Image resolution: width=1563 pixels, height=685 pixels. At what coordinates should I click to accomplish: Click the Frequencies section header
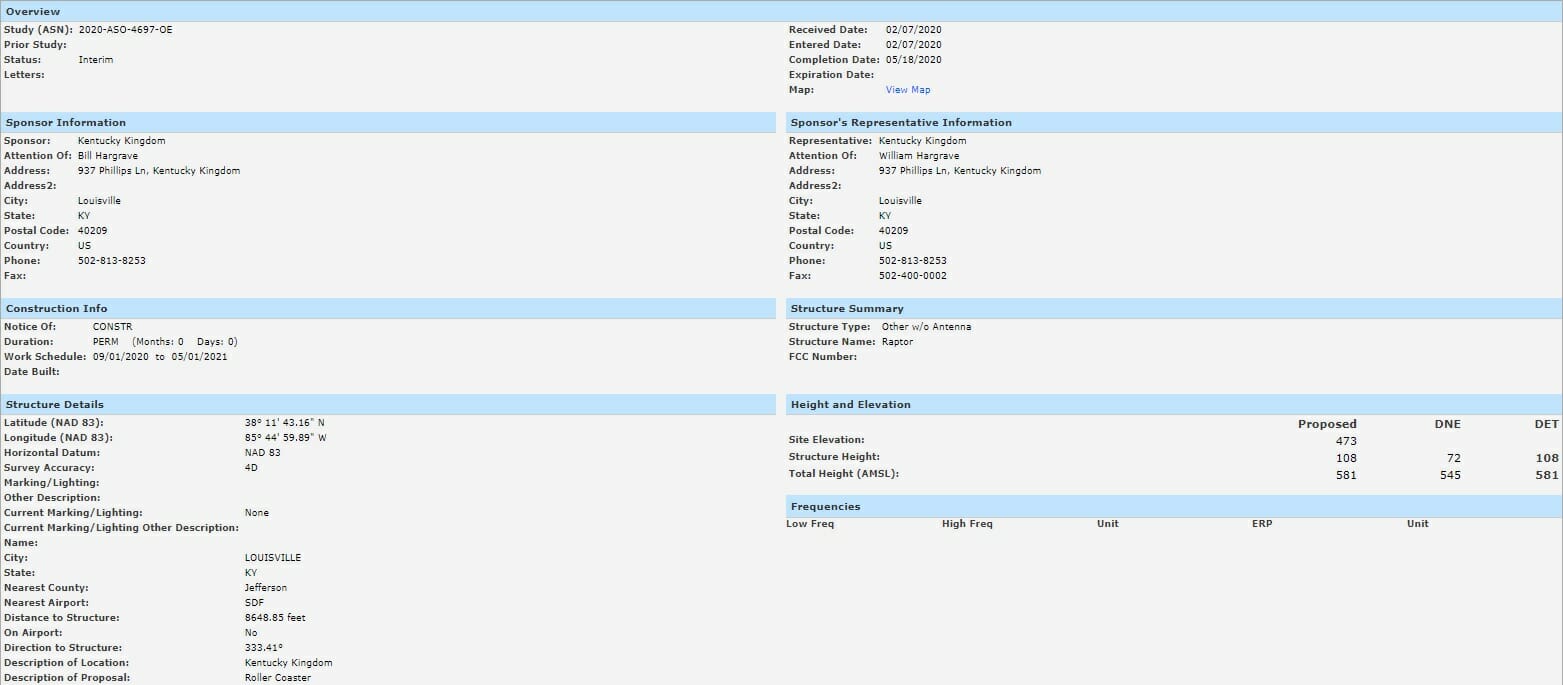coord(825,507)
